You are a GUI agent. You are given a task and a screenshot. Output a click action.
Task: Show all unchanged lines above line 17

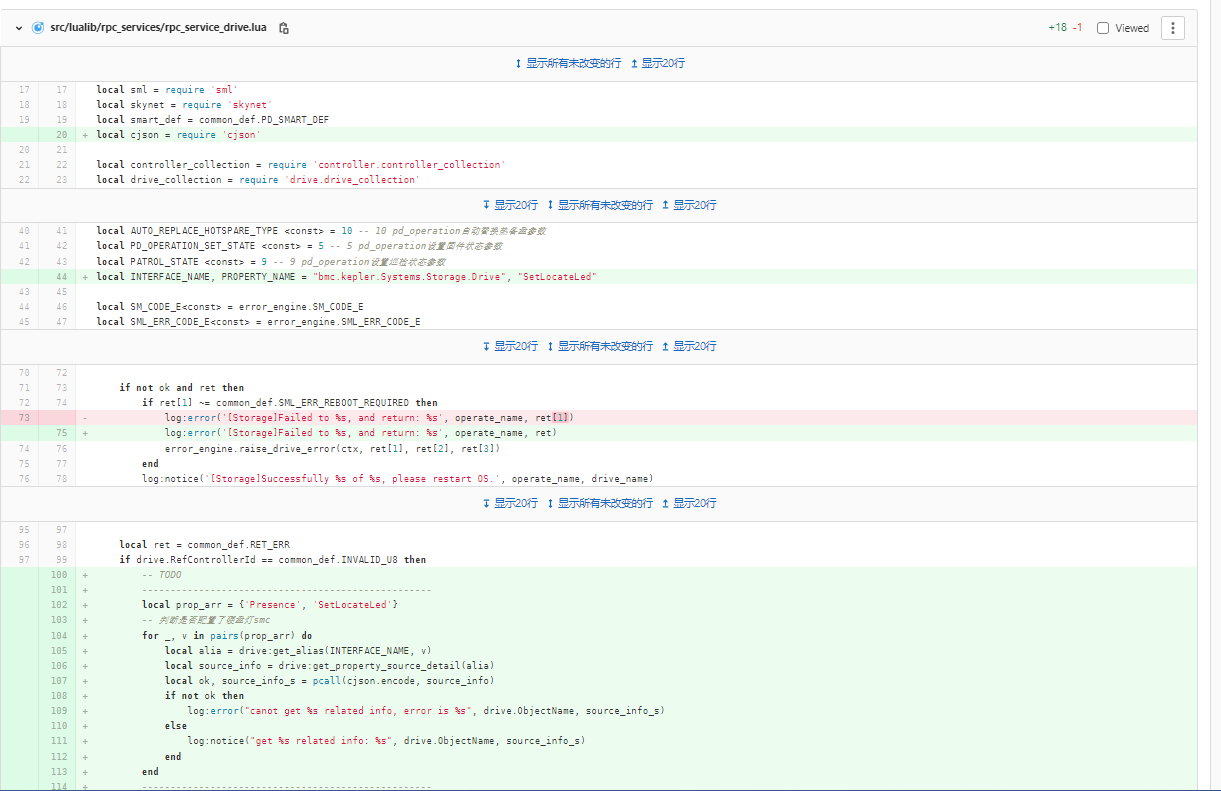point(567,63)
